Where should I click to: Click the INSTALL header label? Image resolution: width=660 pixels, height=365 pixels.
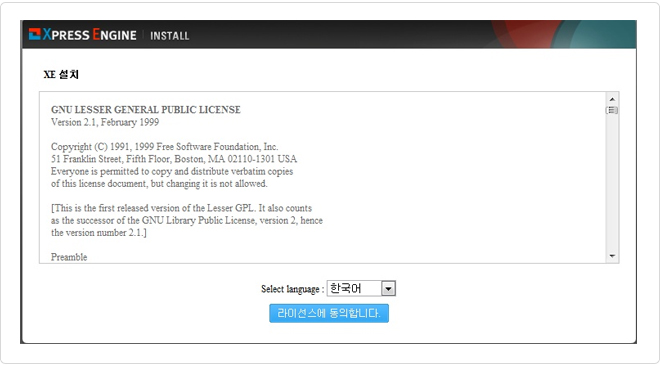pos(170,36)
